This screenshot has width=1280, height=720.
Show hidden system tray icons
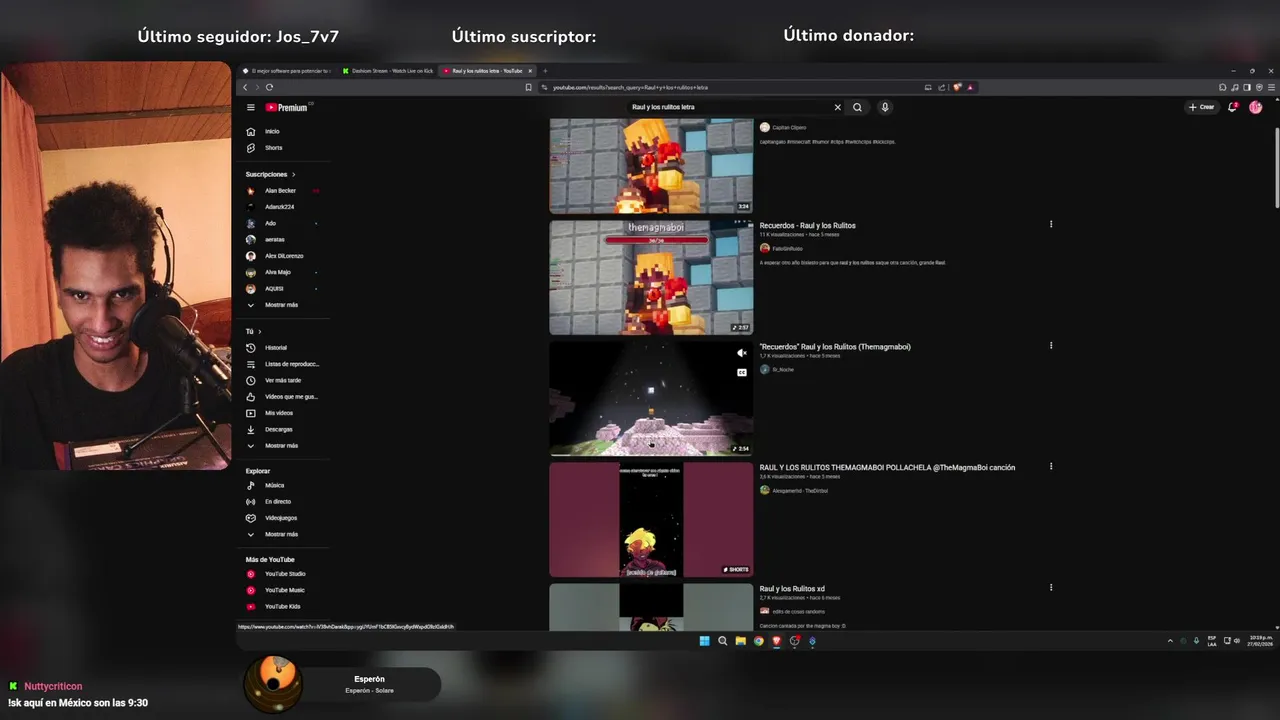(x=1170, y=641)
